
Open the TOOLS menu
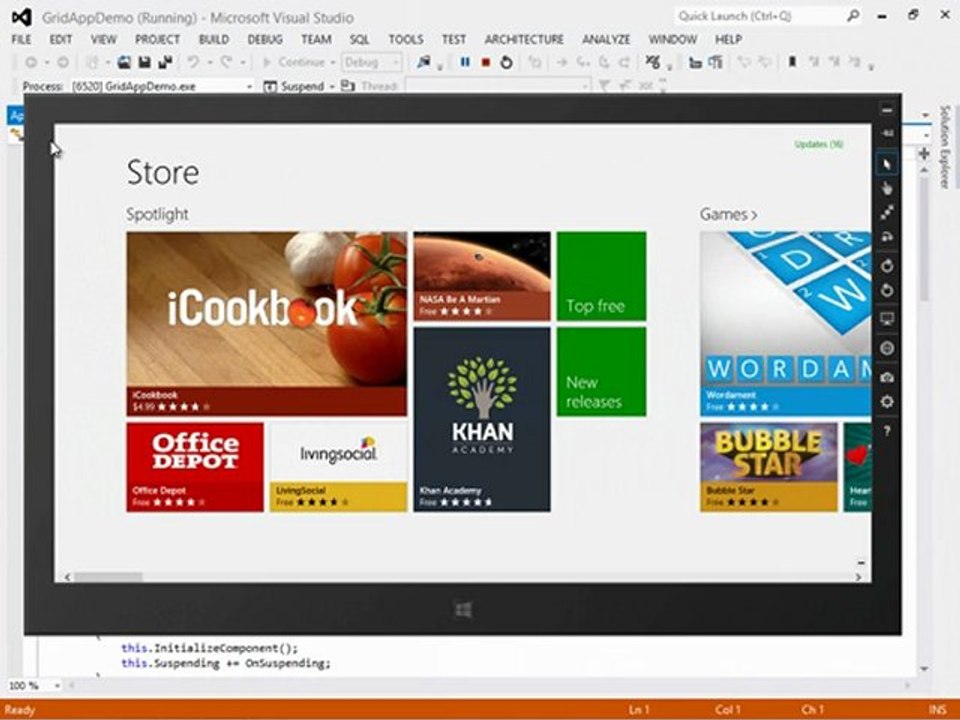tap(406, 39)
